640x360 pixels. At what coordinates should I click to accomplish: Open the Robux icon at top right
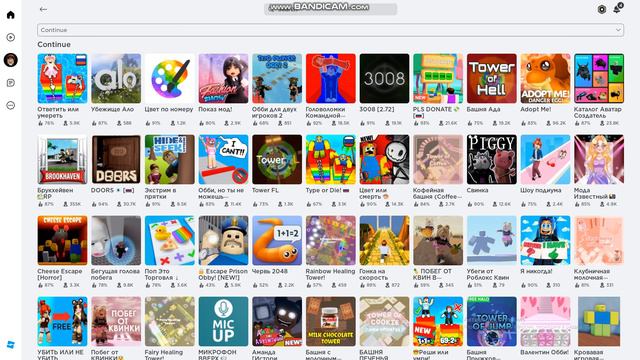point(602,9)
